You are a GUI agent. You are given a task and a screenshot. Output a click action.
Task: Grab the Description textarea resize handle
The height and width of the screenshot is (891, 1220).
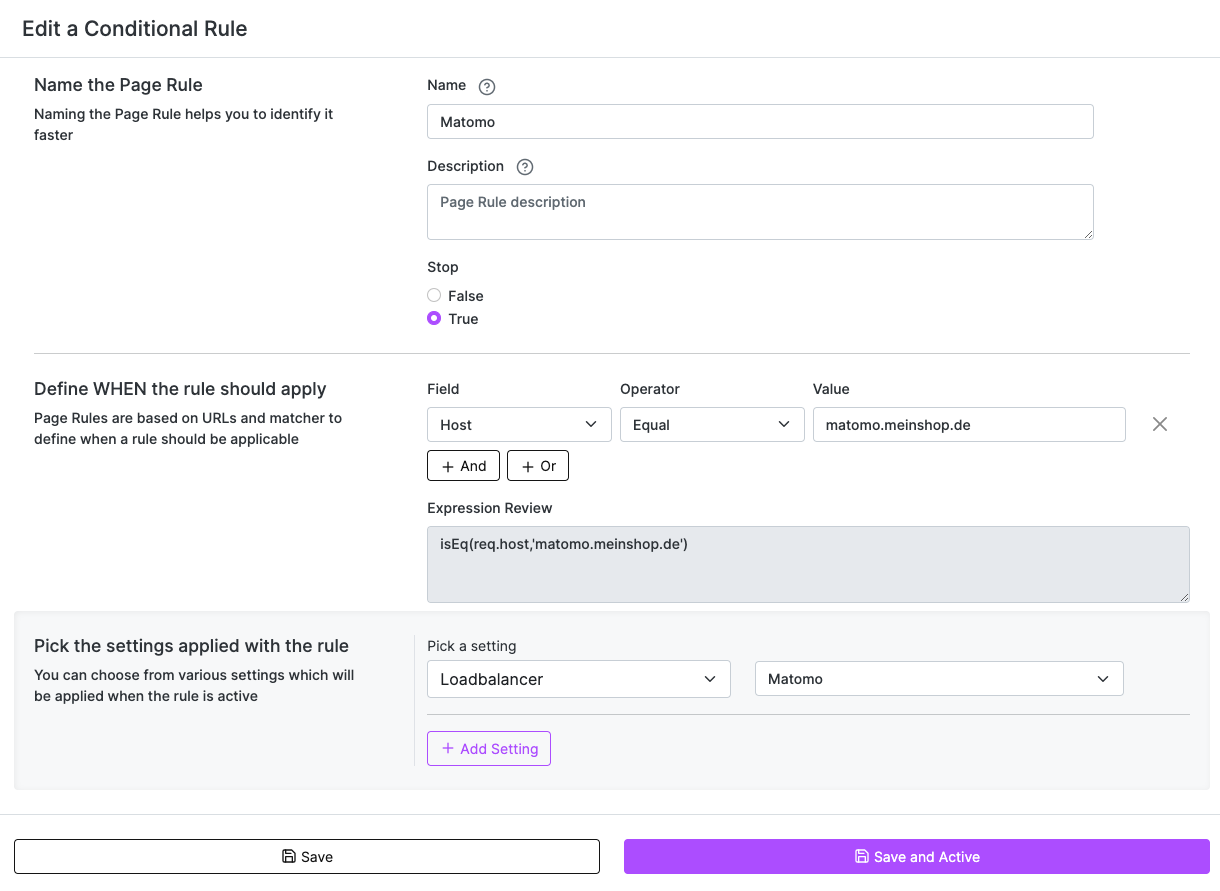(x=1088, y=234)
